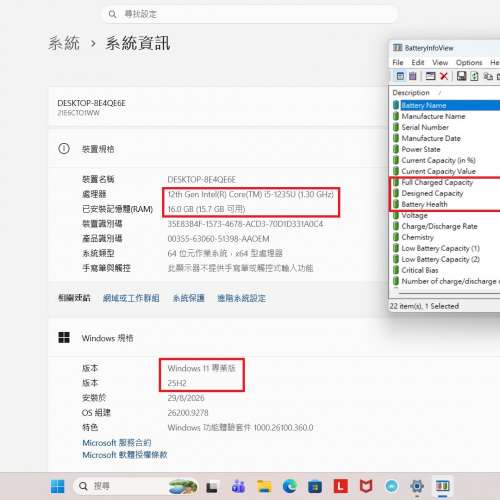Click the red X delete toolbar icon
Viewport: 500px width, 500px height.
[444, 76]
